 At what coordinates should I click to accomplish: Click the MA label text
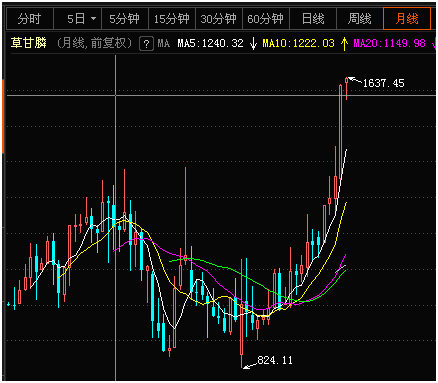tap(164, 43)
